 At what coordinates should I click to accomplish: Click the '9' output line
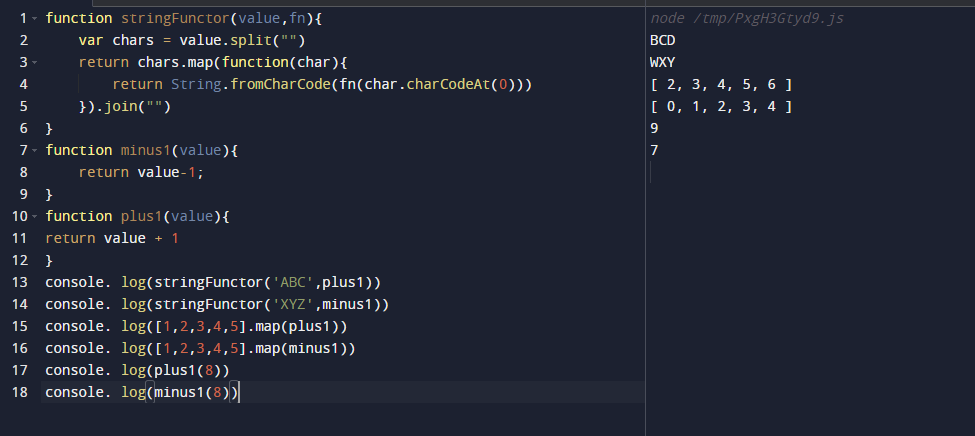tap(654, 128)
